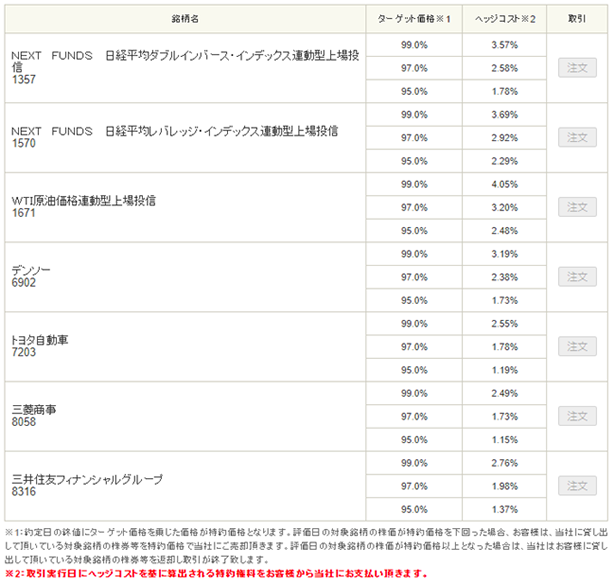Select the WTI原油価格連動型上場投信 name

(84, 201)
